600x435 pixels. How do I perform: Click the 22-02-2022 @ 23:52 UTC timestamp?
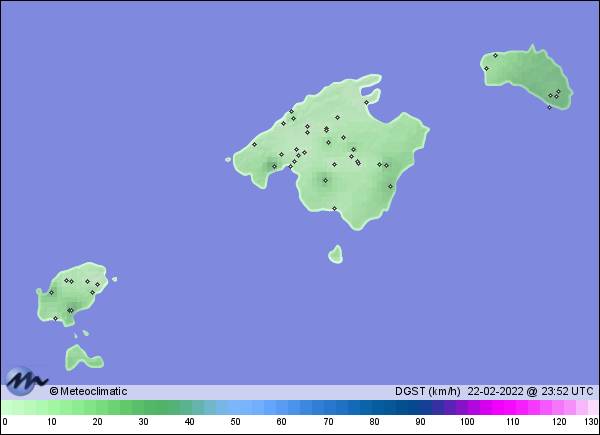(530, 391)
